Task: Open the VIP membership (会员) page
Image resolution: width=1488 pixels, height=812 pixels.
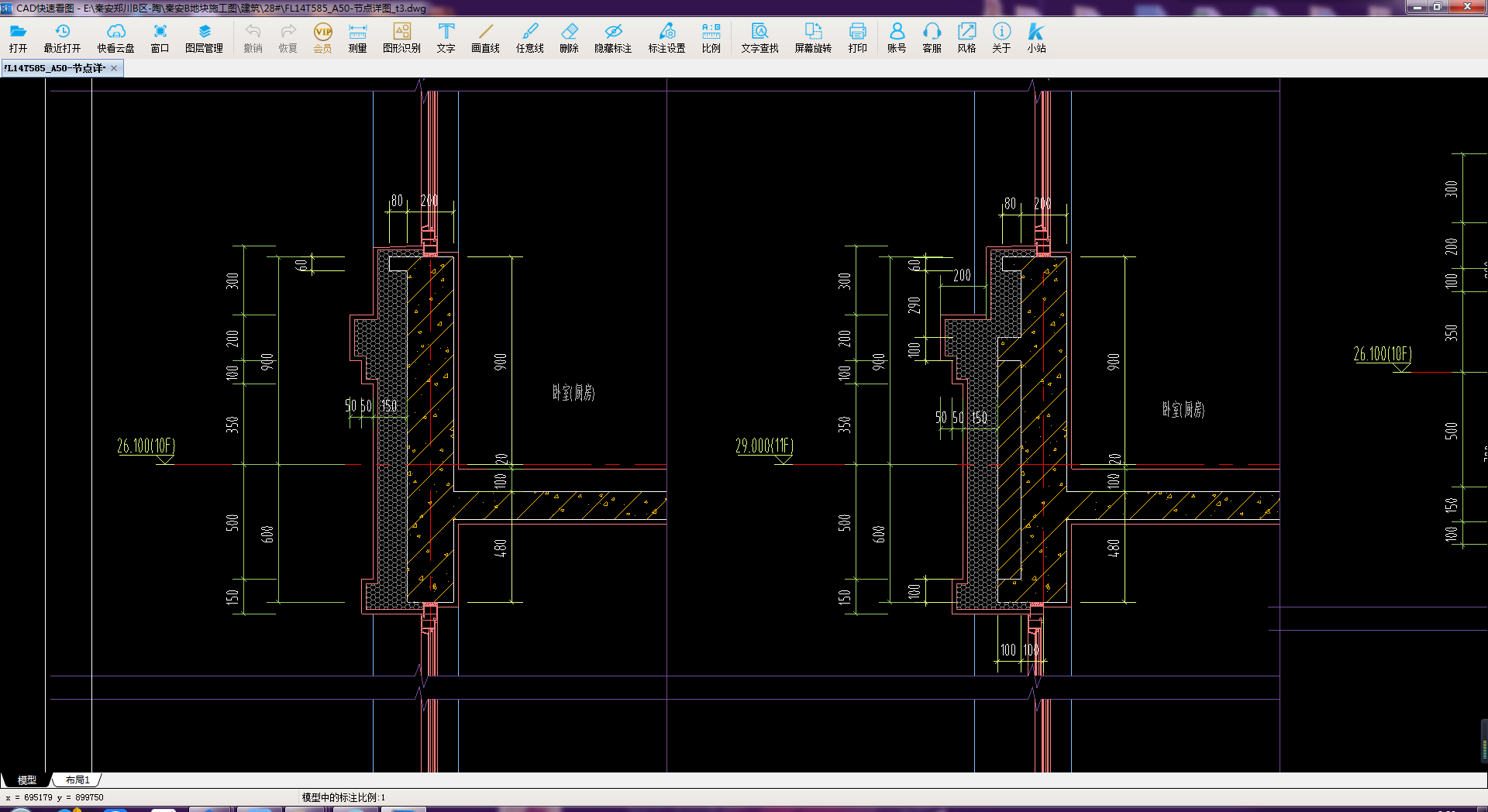Action: tap(322, 37)
